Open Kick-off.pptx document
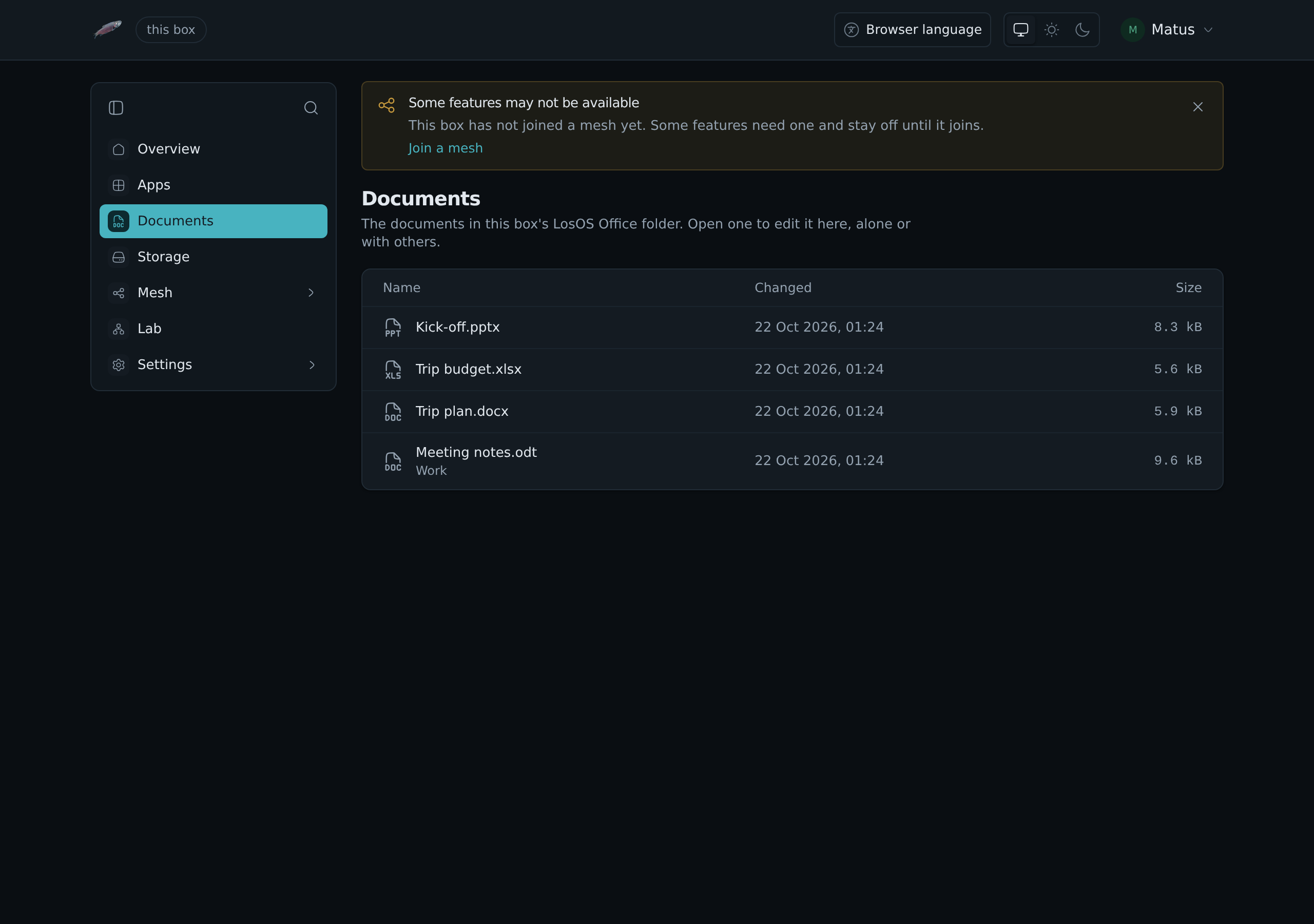Screen dimensions: 1314x924 pos(792,328)
